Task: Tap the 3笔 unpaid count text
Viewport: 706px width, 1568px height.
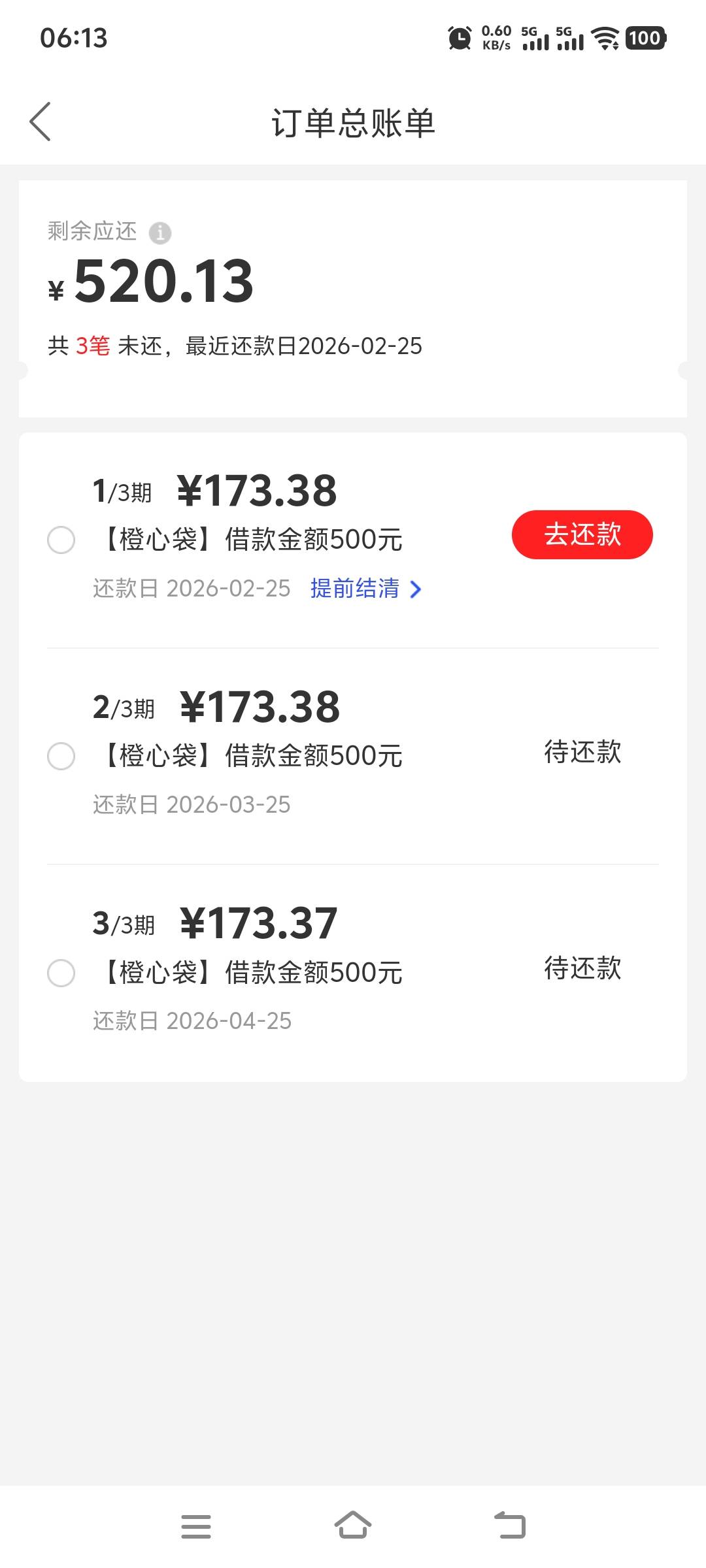Action: (x=93, y=346)
